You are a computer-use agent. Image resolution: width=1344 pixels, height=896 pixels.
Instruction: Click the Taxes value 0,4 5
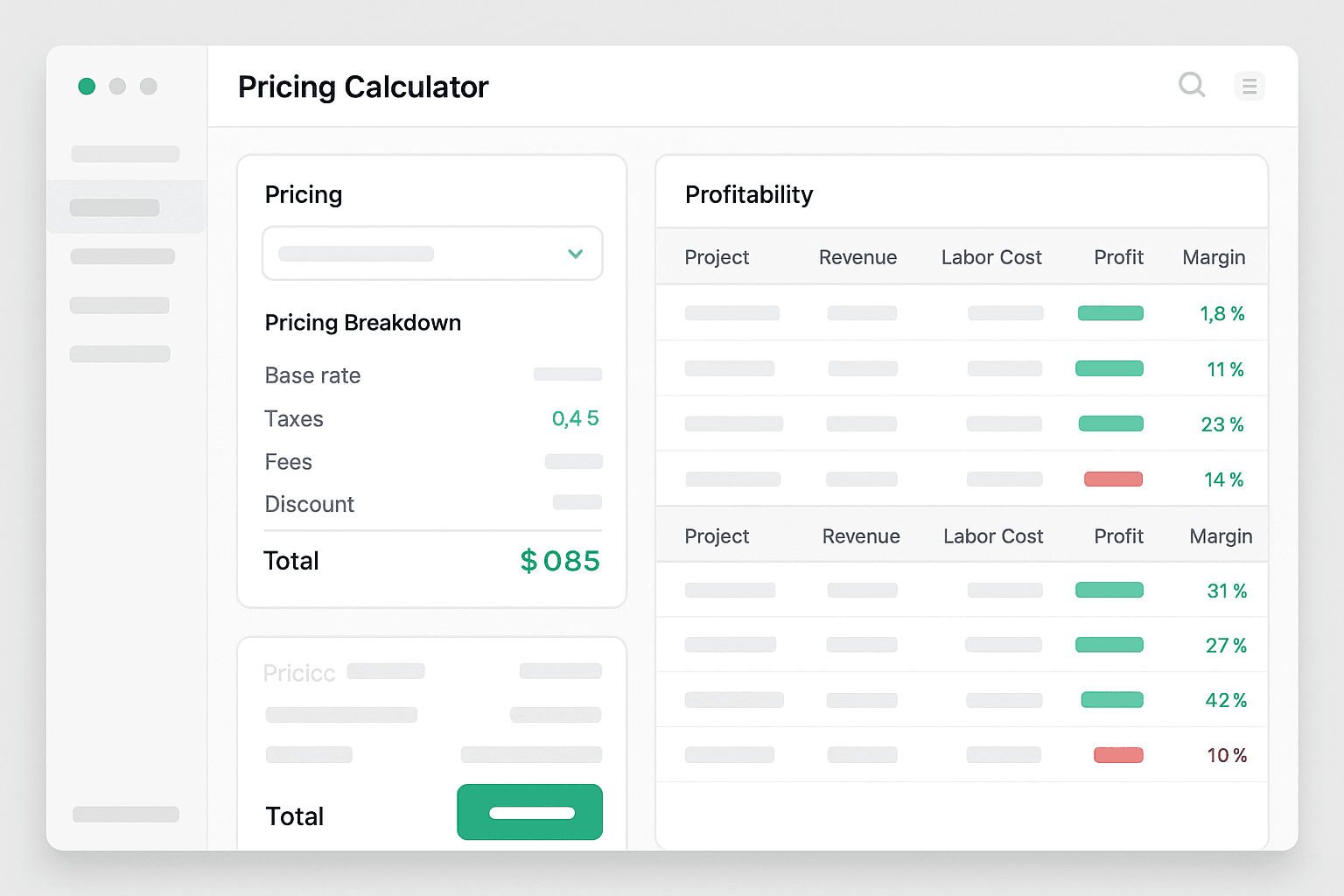click(575, 418)
